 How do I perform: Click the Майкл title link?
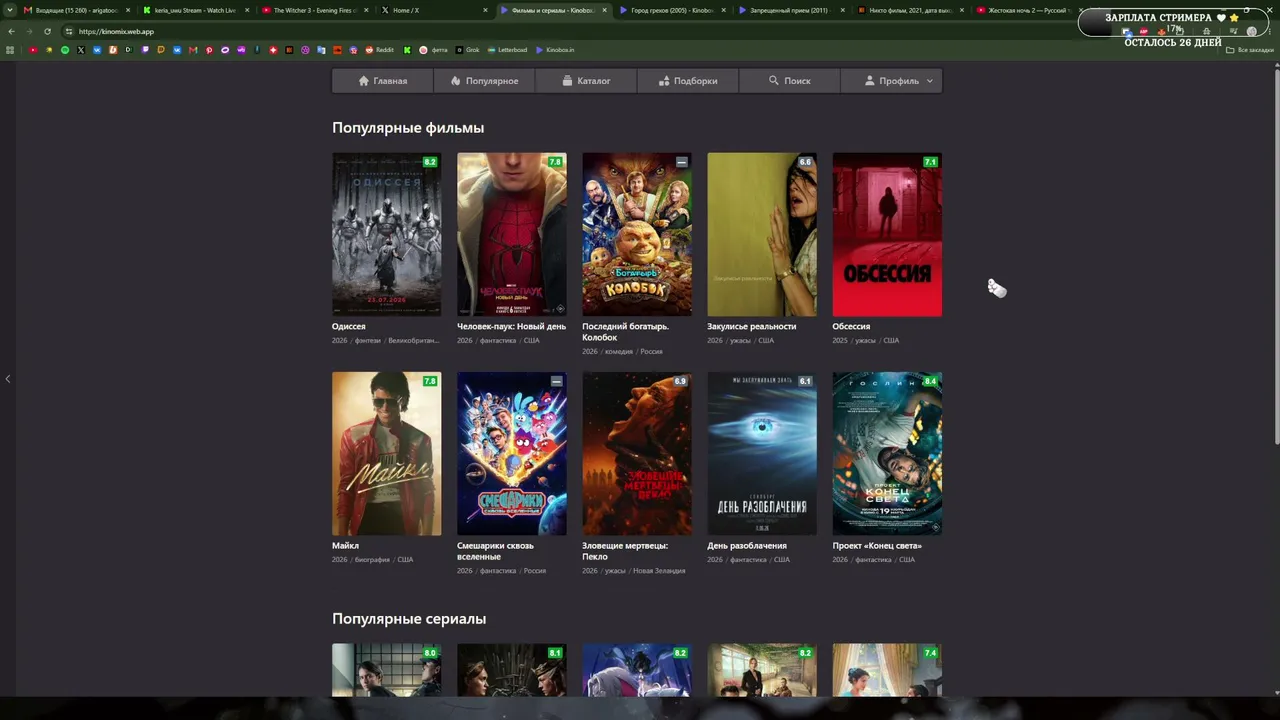pos(345,546)
